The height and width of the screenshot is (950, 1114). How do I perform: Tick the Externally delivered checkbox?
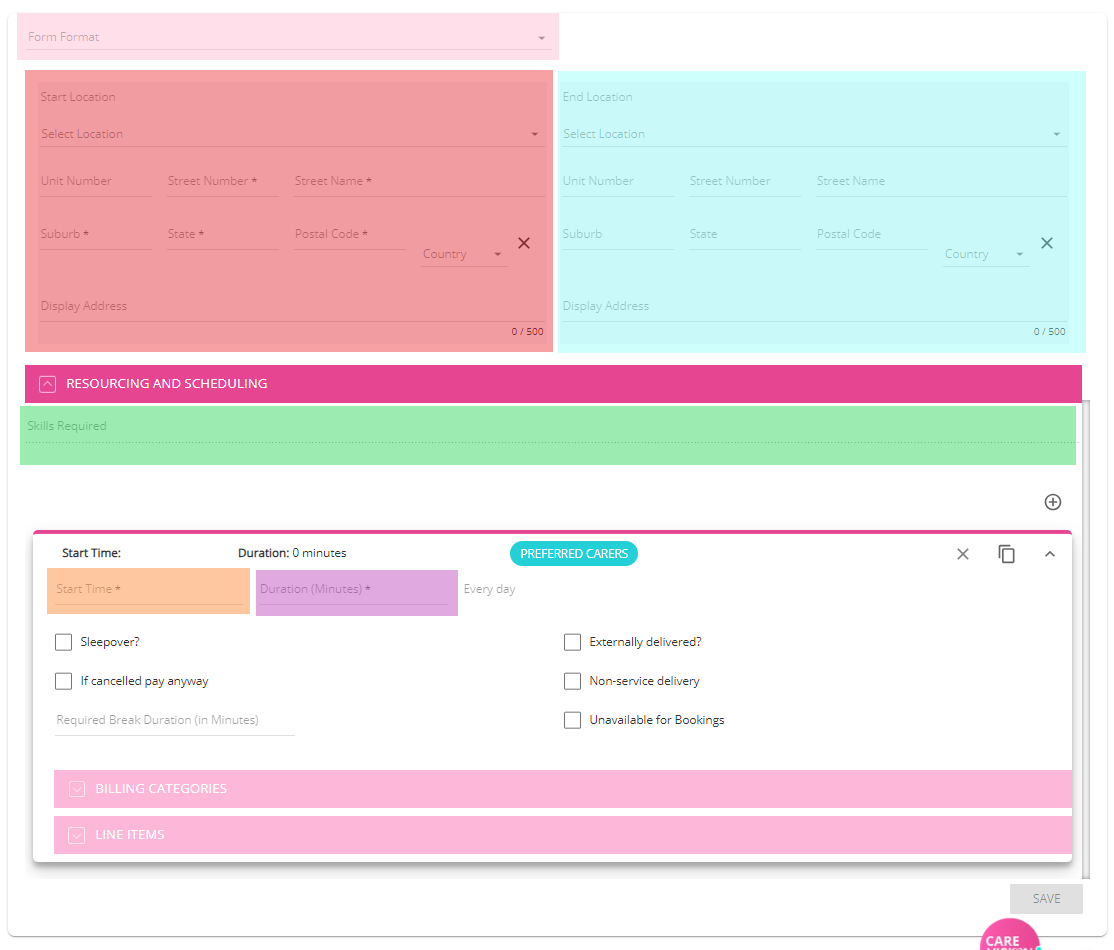(572, 642)
